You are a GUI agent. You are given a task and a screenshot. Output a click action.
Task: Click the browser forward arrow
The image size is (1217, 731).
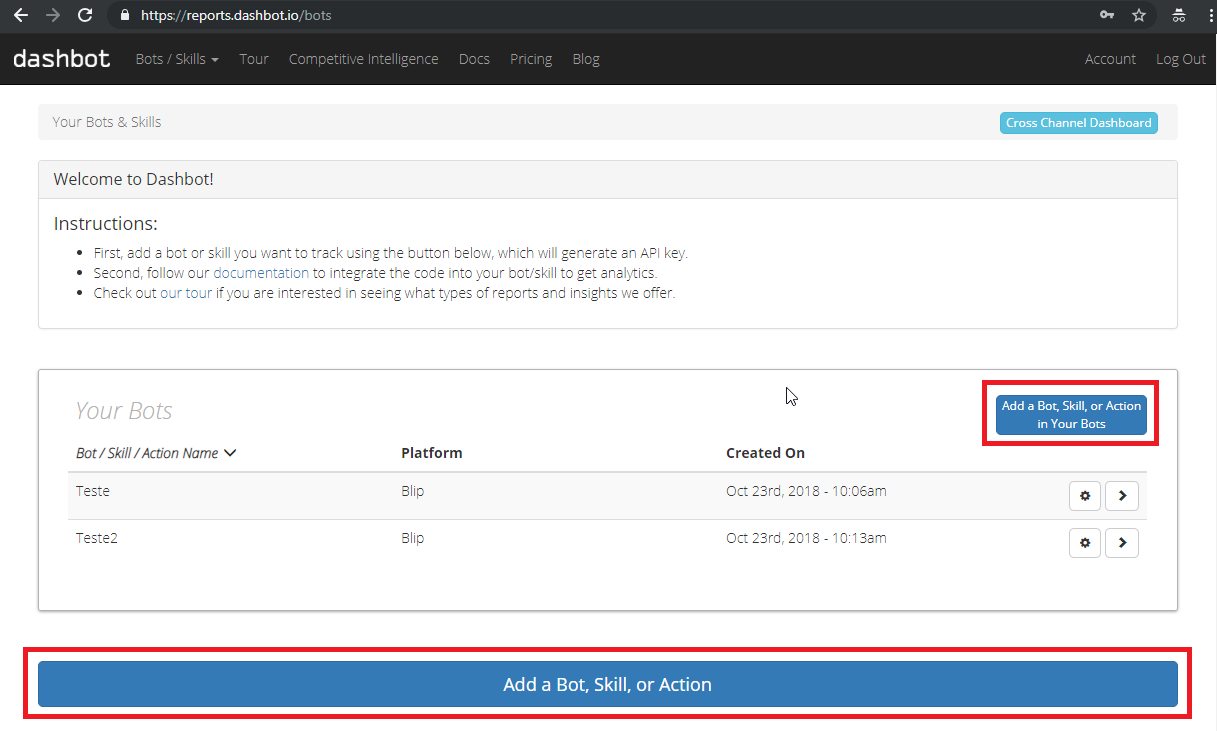(x=53, y=15)
